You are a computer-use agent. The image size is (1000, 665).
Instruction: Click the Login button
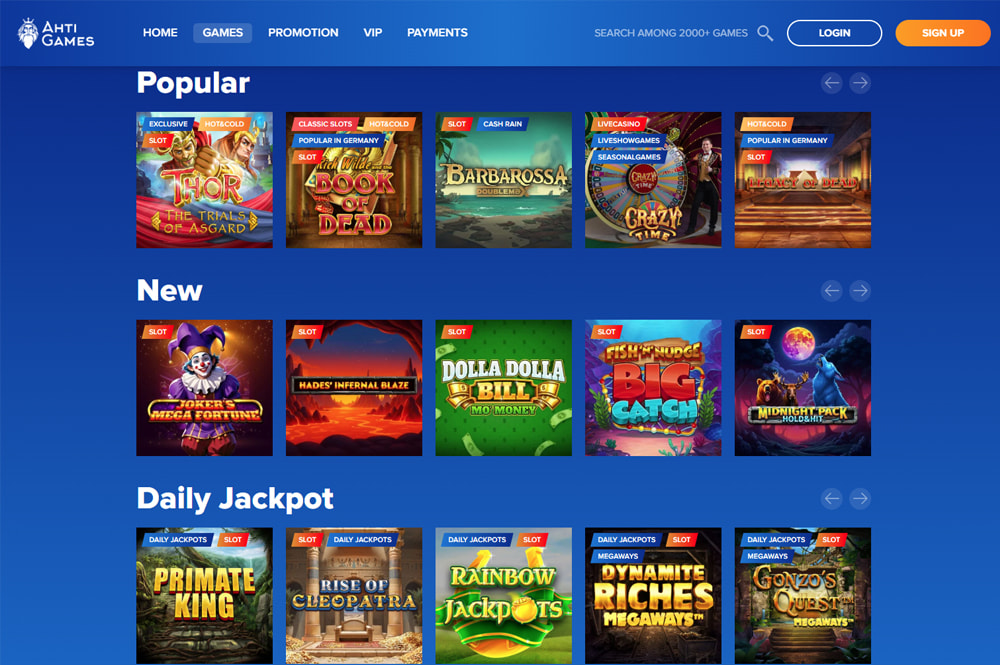[834, 33]
